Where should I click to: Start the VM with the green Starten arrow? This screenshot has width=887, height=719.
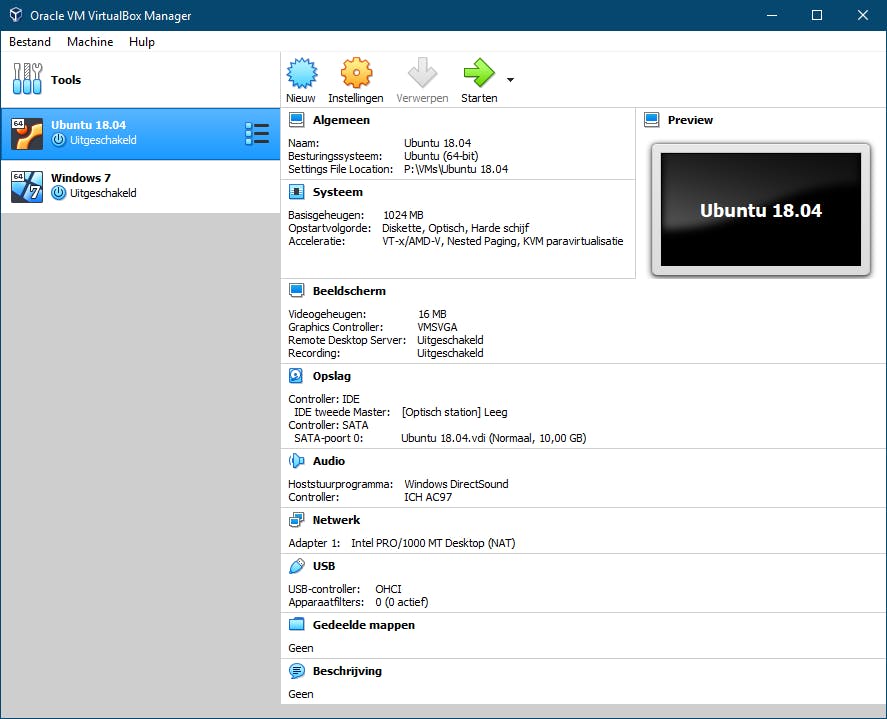point(479,73)
